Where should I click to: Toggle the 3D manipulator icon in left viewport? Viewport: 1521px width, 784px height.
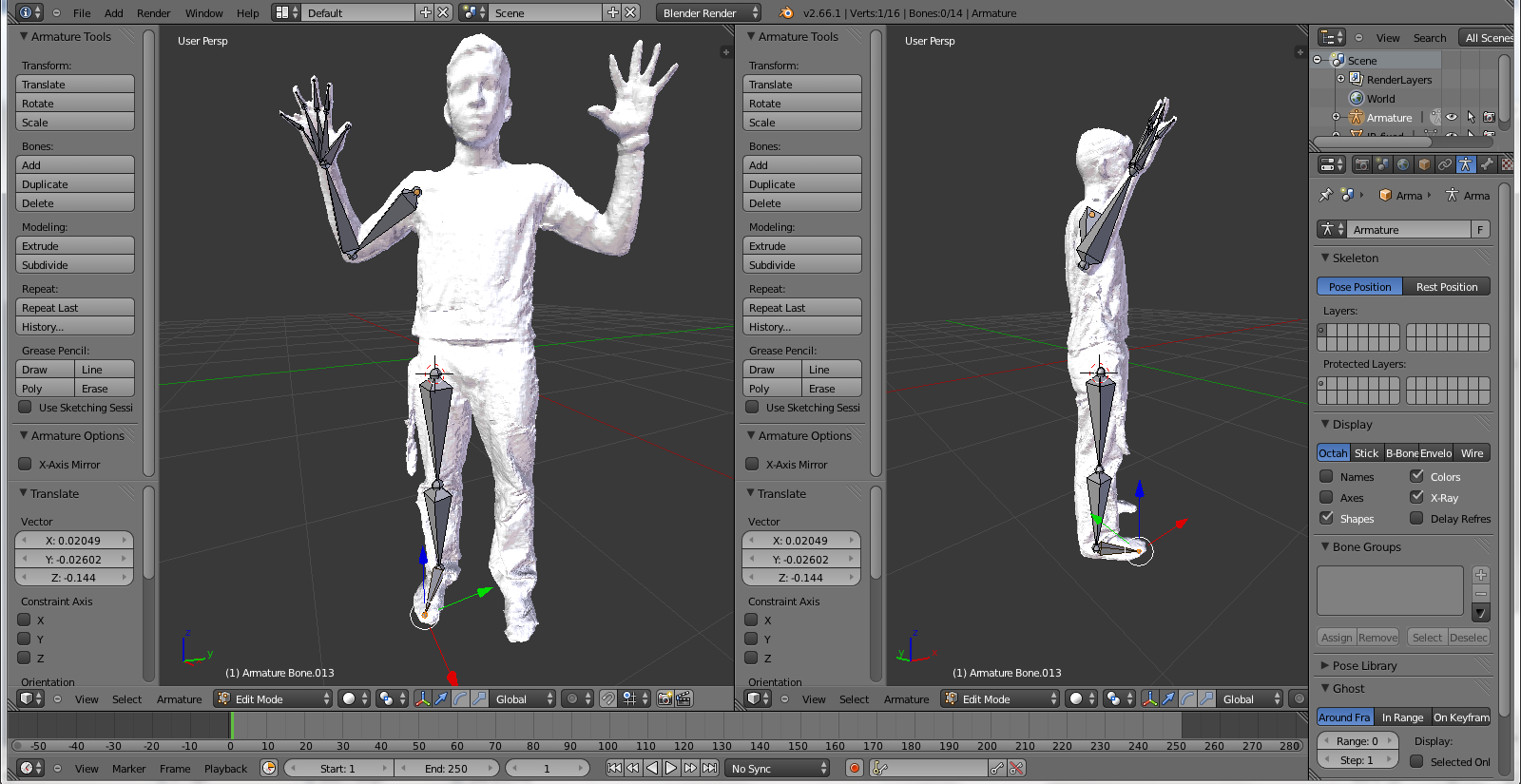(x=423, y=698)
